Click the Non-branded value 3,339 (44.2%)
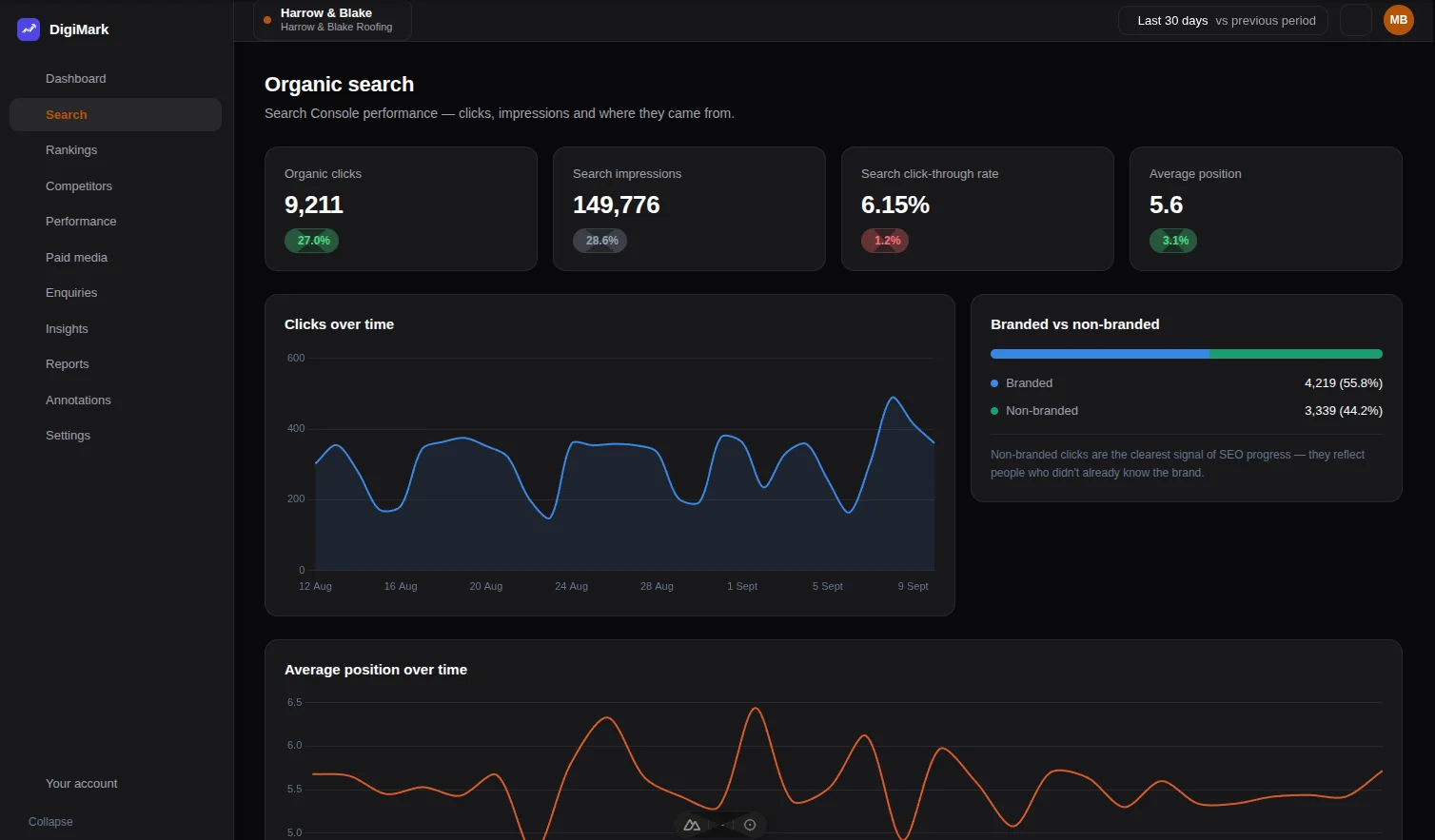This screenshot has height=840, width=1435. tap(1344, 411)
